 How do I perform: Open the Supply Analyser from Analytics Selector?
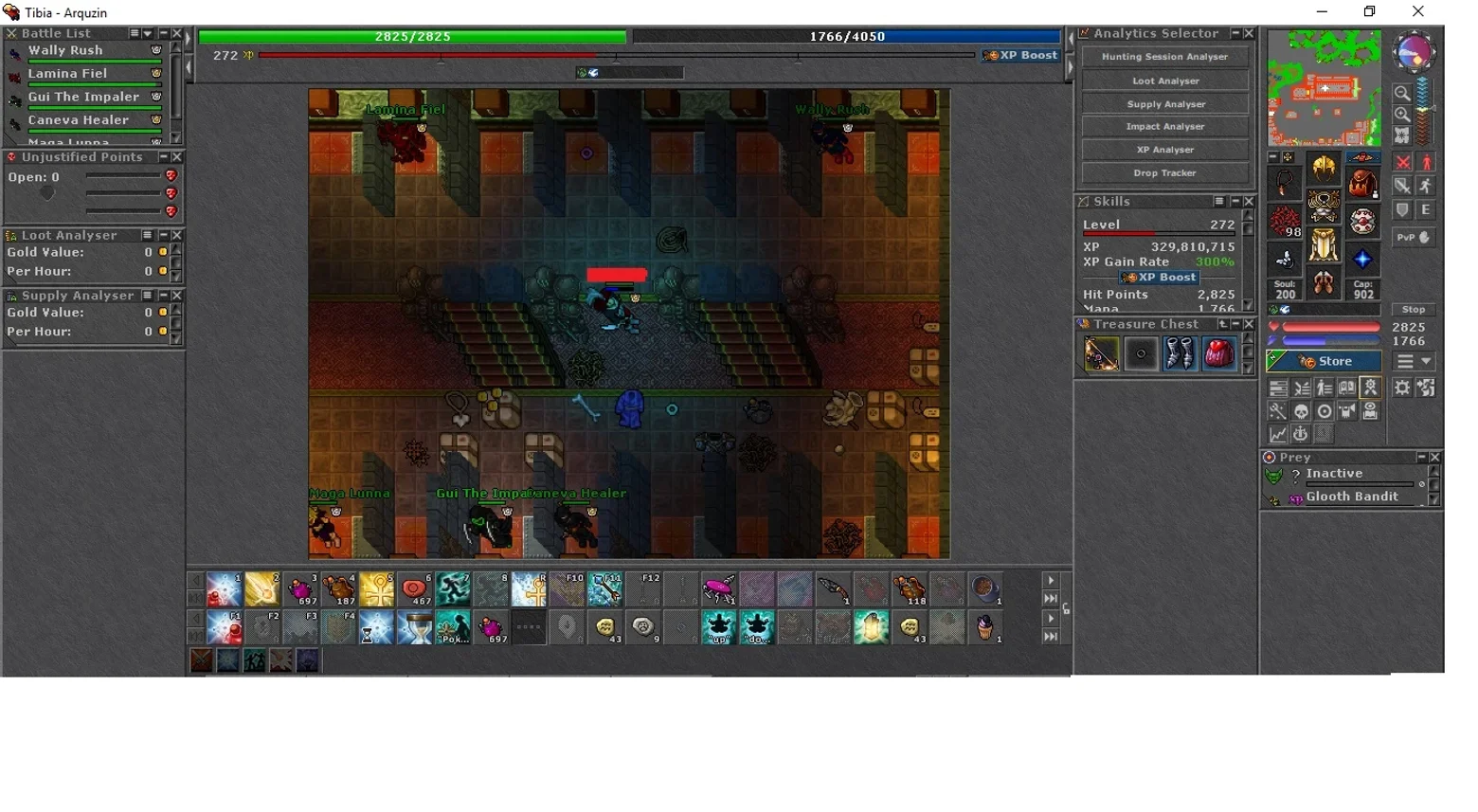[1164, 104]
